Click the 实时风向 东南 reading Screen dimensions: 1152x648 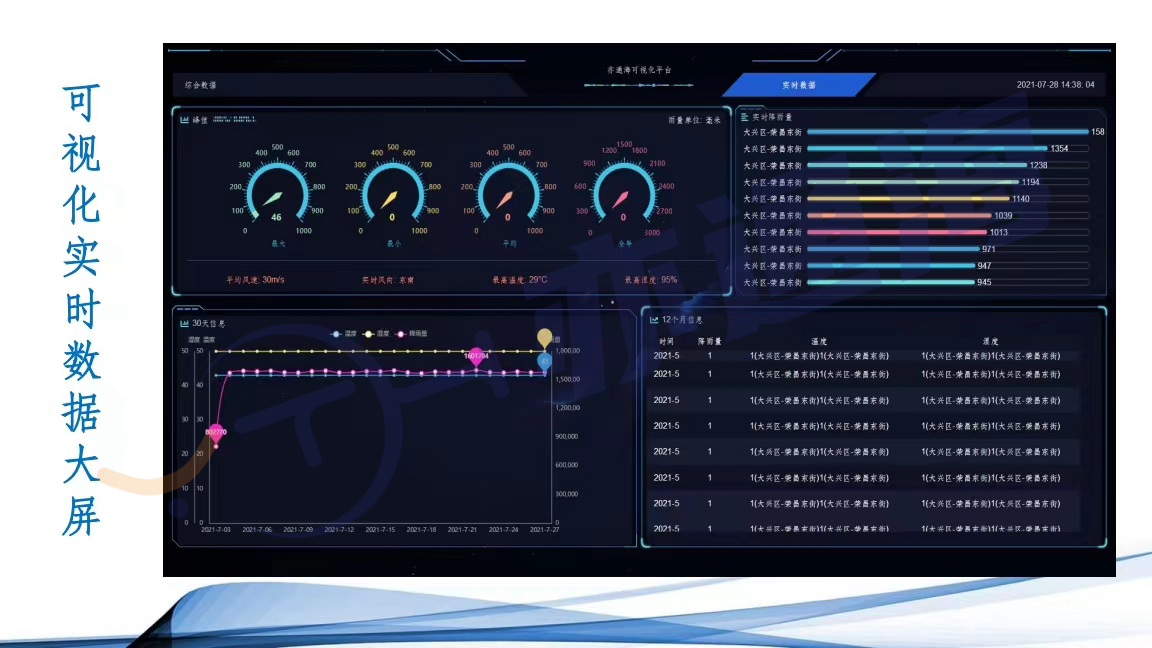[387, 280]
